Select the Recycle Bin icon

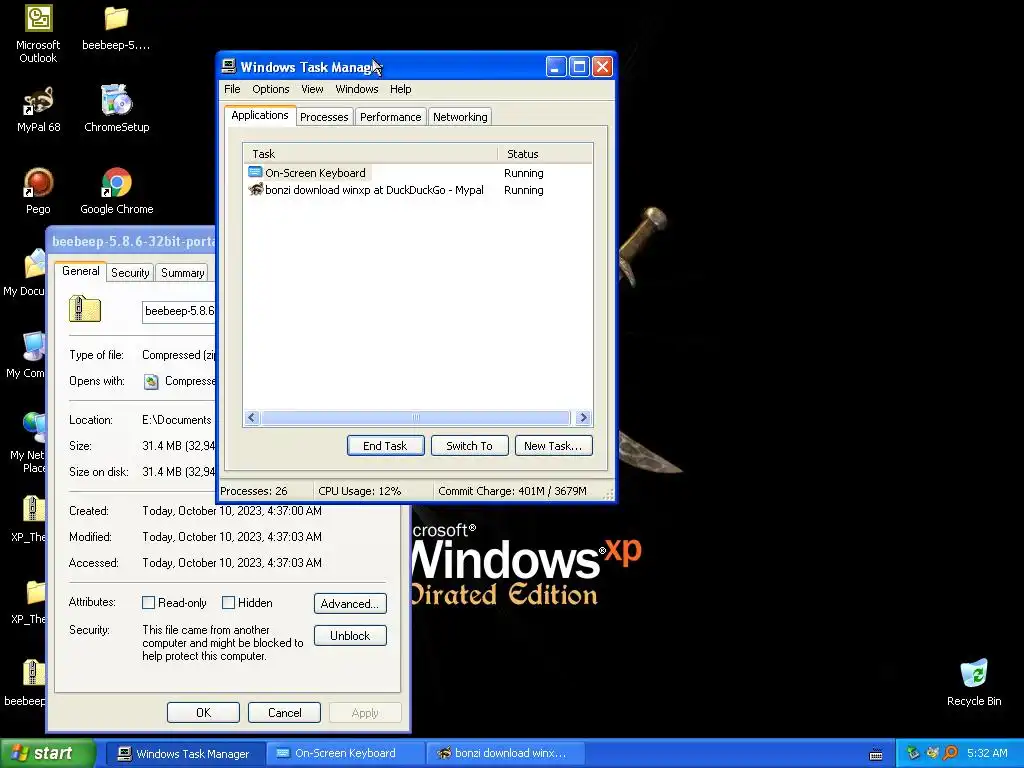(974, 673)
